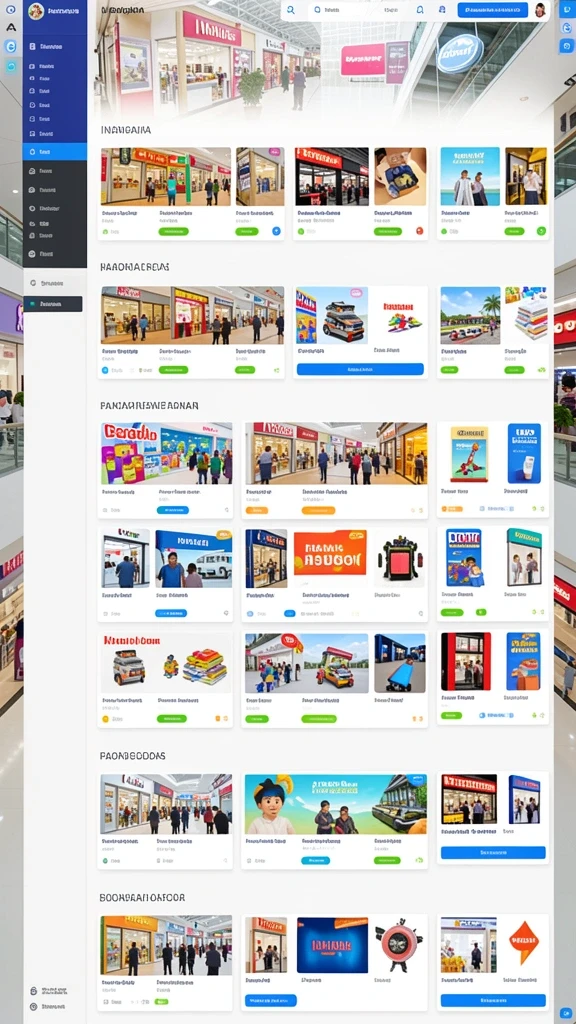Click the "A" icon in the far-left strip
Screen dimensions: 576x1024
10,28
